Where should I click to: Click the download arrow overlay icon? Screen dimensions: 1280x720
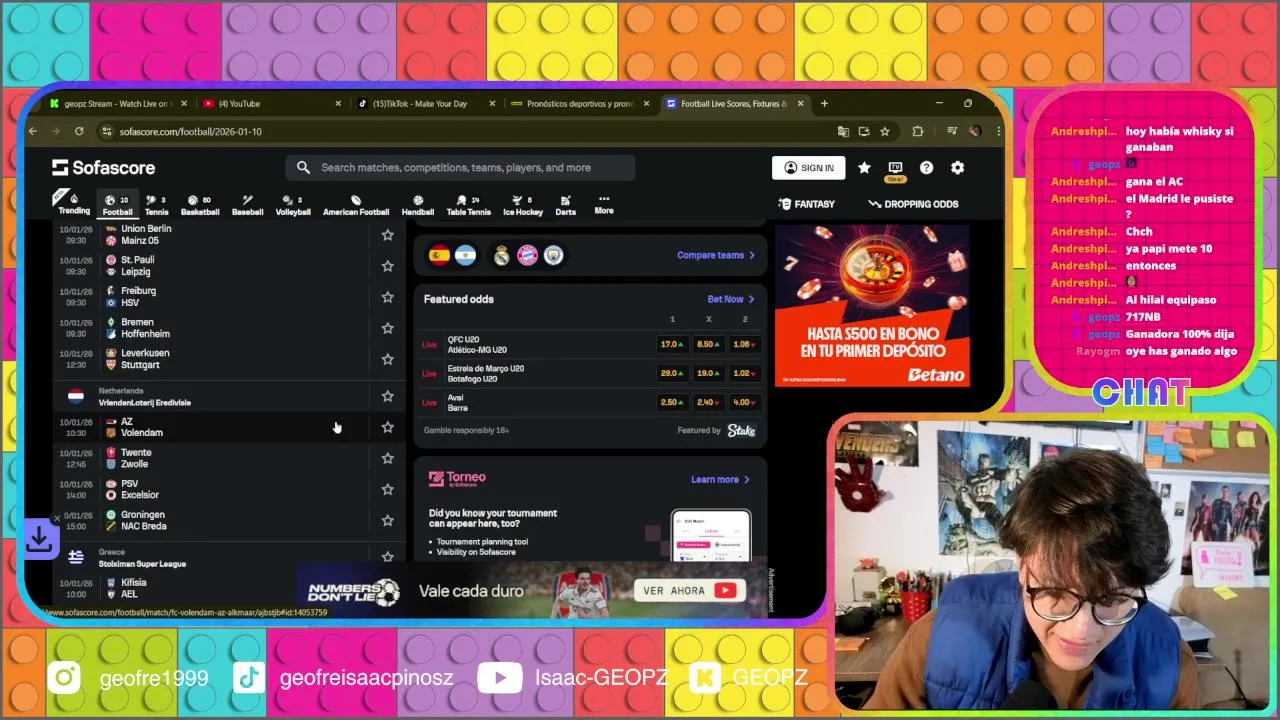(39, 539)
